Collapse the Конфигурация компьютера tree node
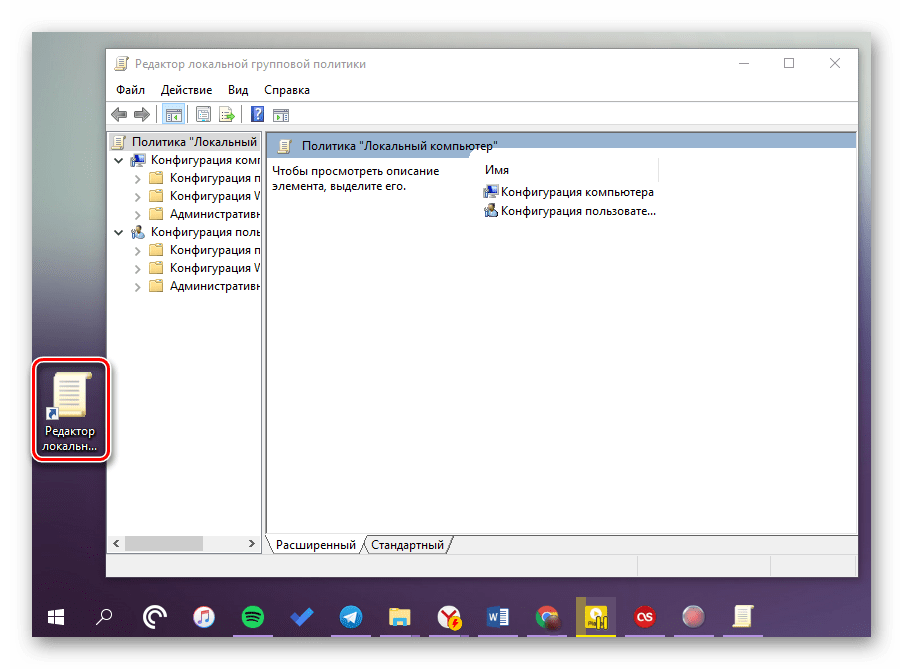 [119, 160]
